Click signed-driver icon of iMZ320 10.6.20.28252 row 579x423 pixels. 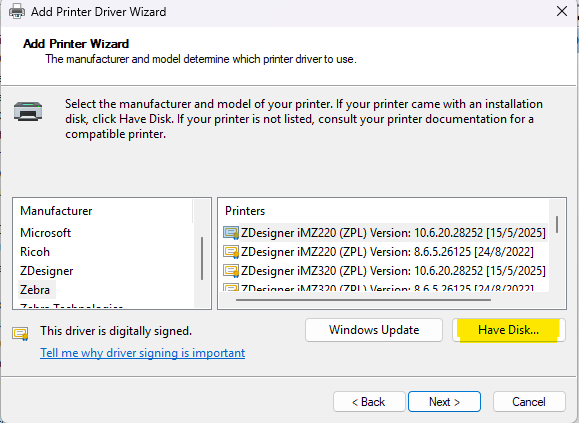[x=231, y=271]
